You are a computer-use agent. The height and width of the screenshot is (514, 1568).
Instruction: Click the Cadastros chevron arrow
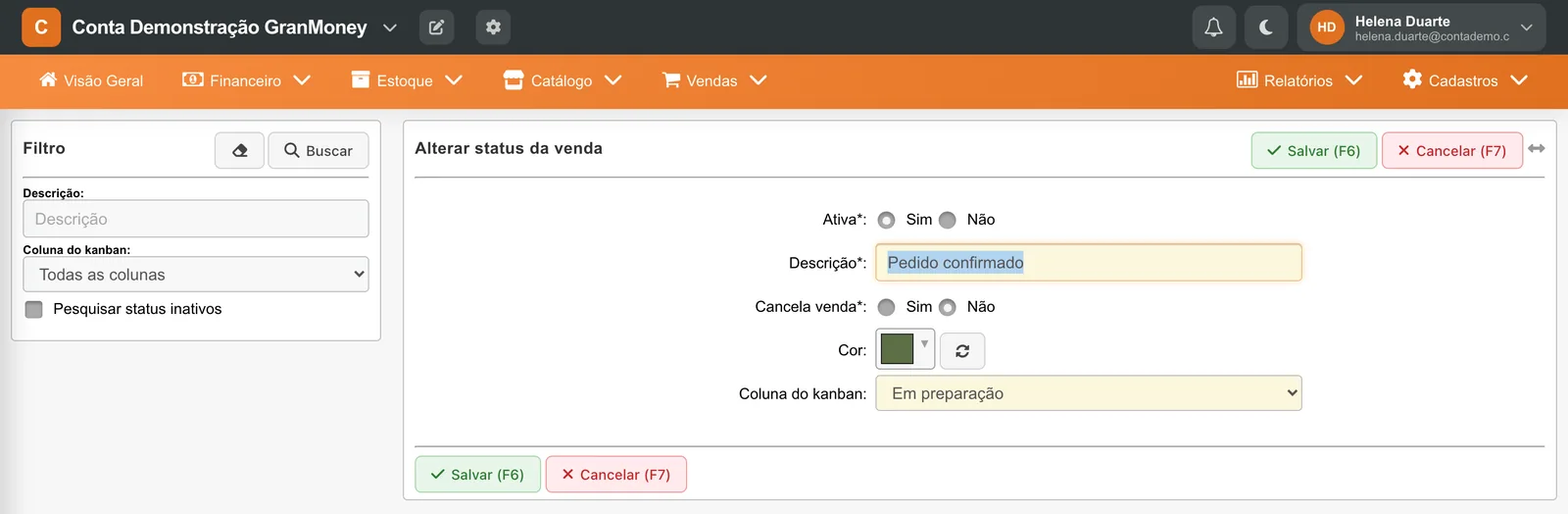pos(1520,80)
